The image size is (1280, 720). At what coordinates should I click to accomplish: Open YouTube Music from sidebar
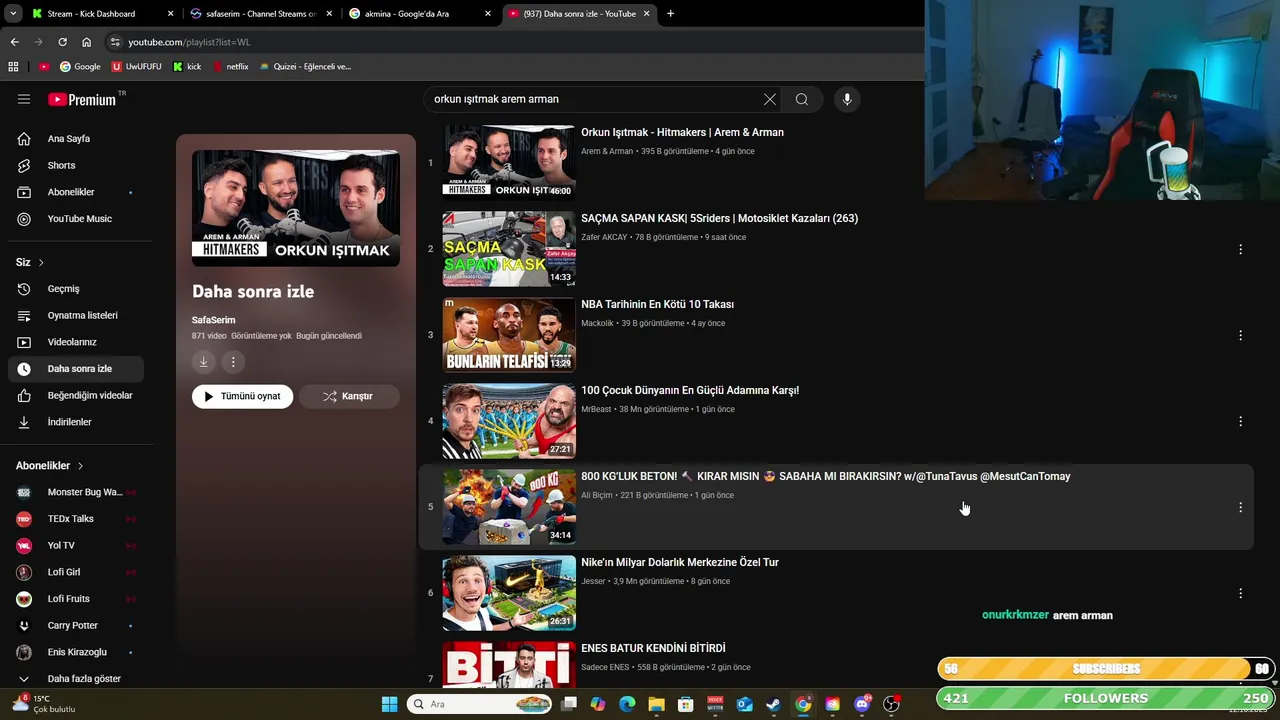76,219
